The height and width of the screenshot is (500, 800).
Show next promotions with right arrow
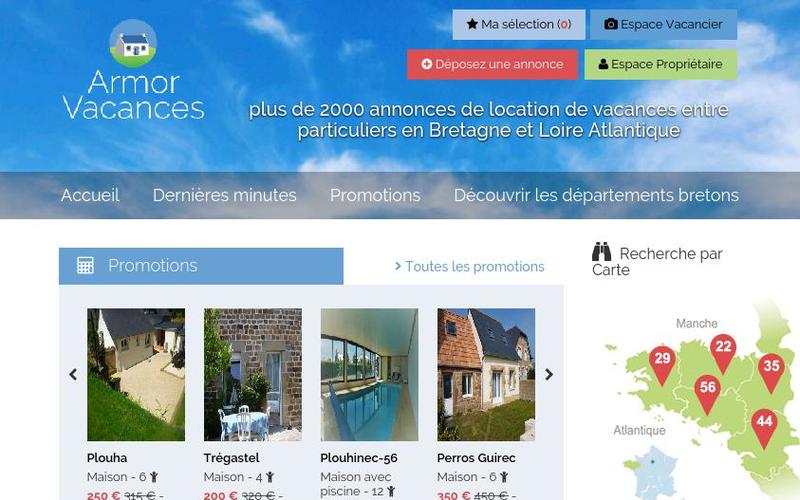coord(549,374)
